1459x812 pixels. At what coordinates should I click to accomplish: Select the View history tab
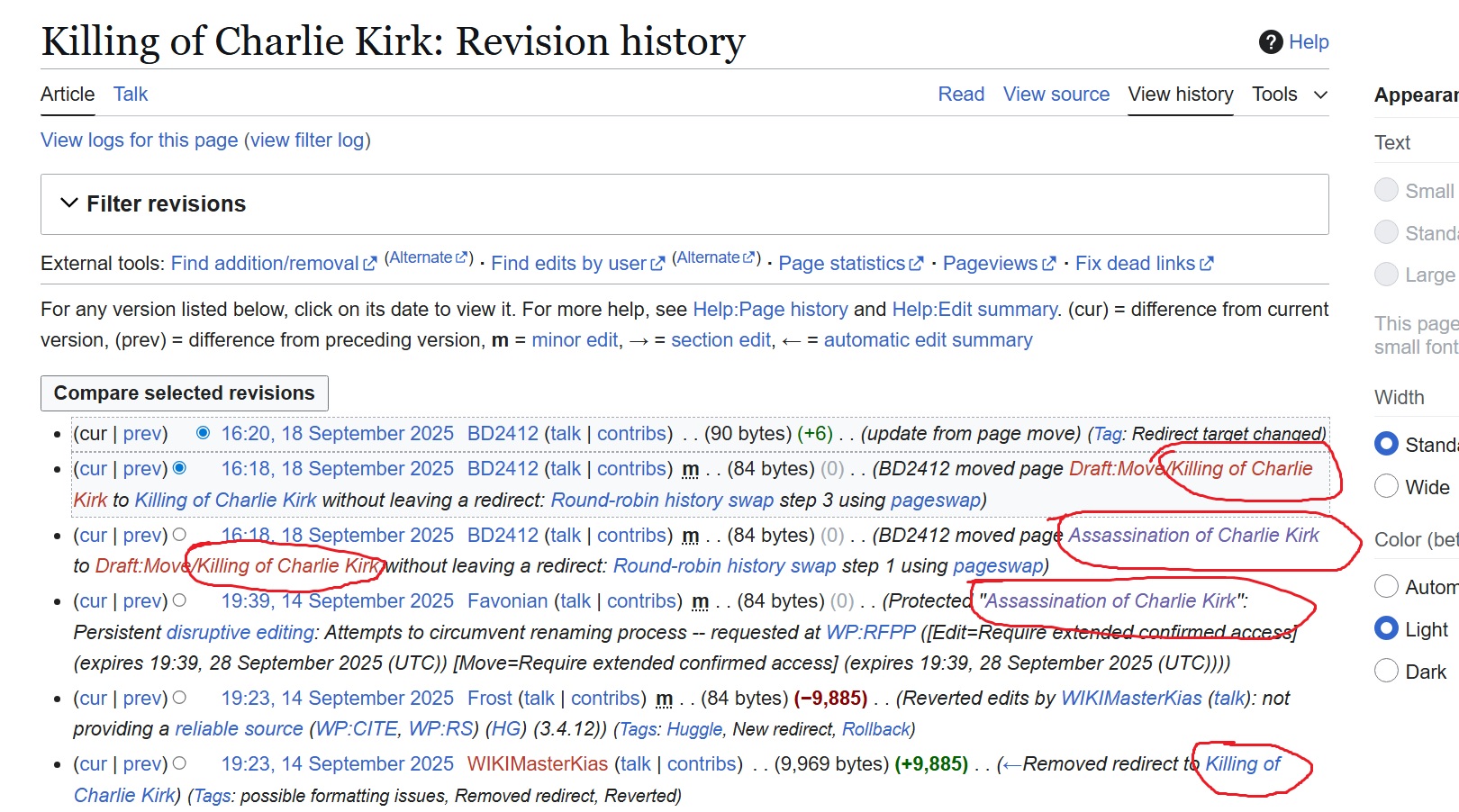coord(1181,95)
